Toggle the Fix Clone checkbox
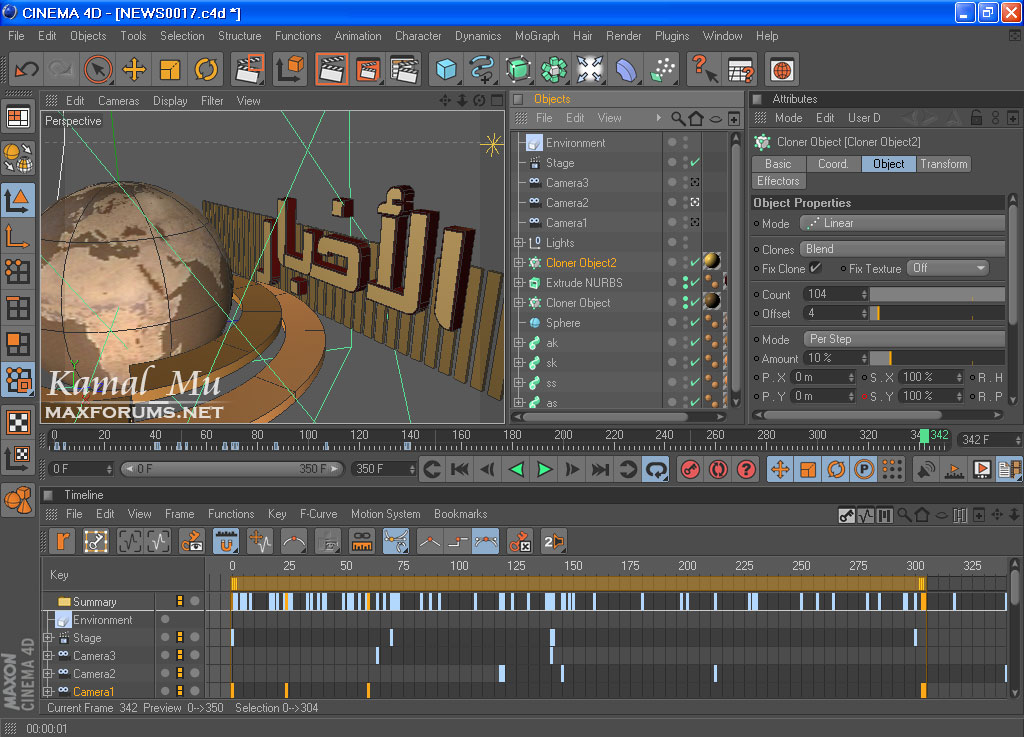 816,268
